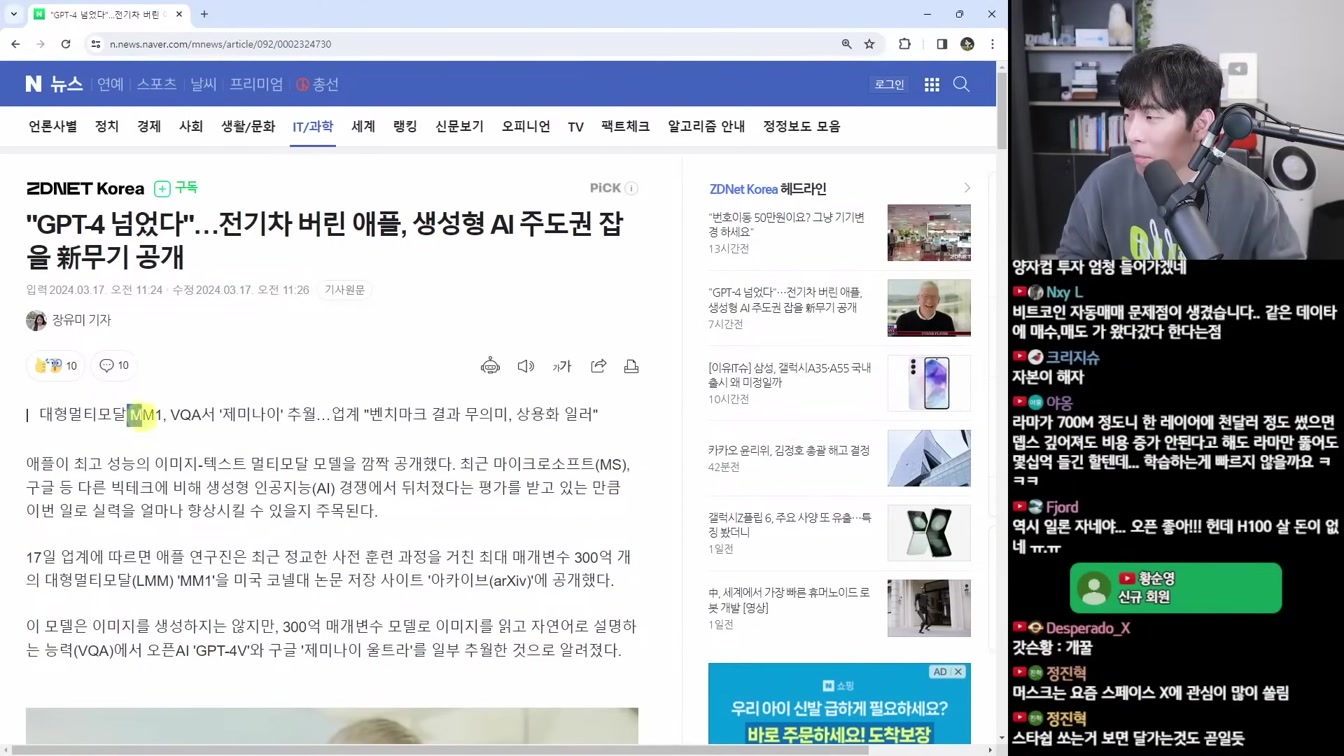The image size is (1344, 756).
Task: Share the article with the share icon
Action: click(x=598, y=366)
